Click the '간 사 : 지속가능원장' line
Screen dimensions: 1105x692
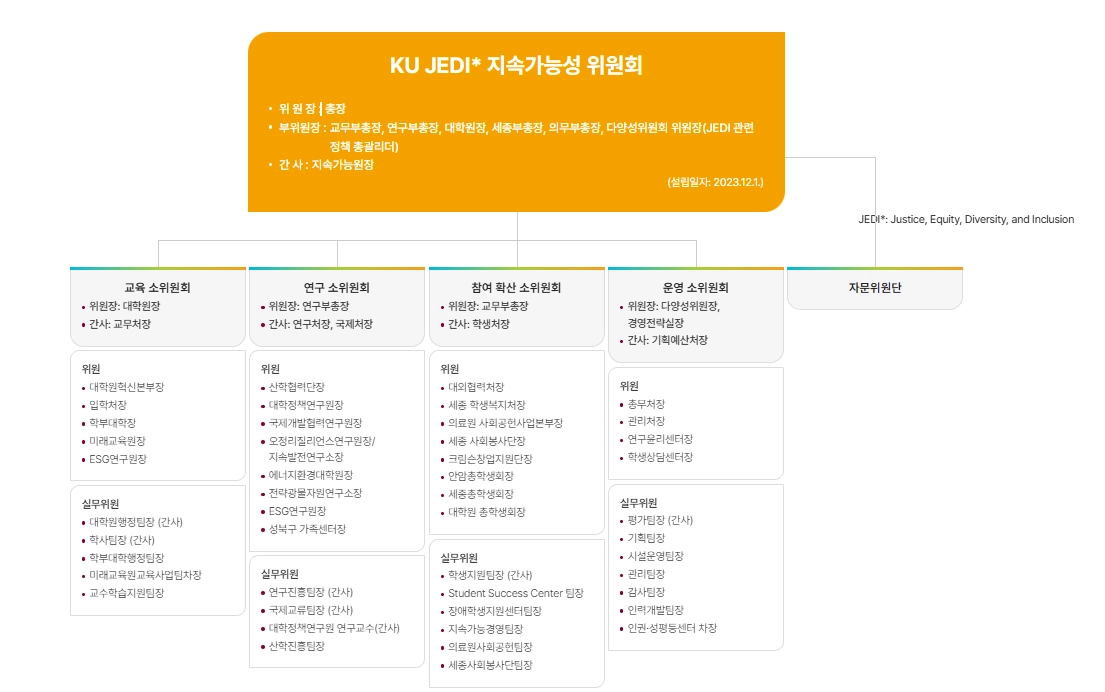click(326, 164)
